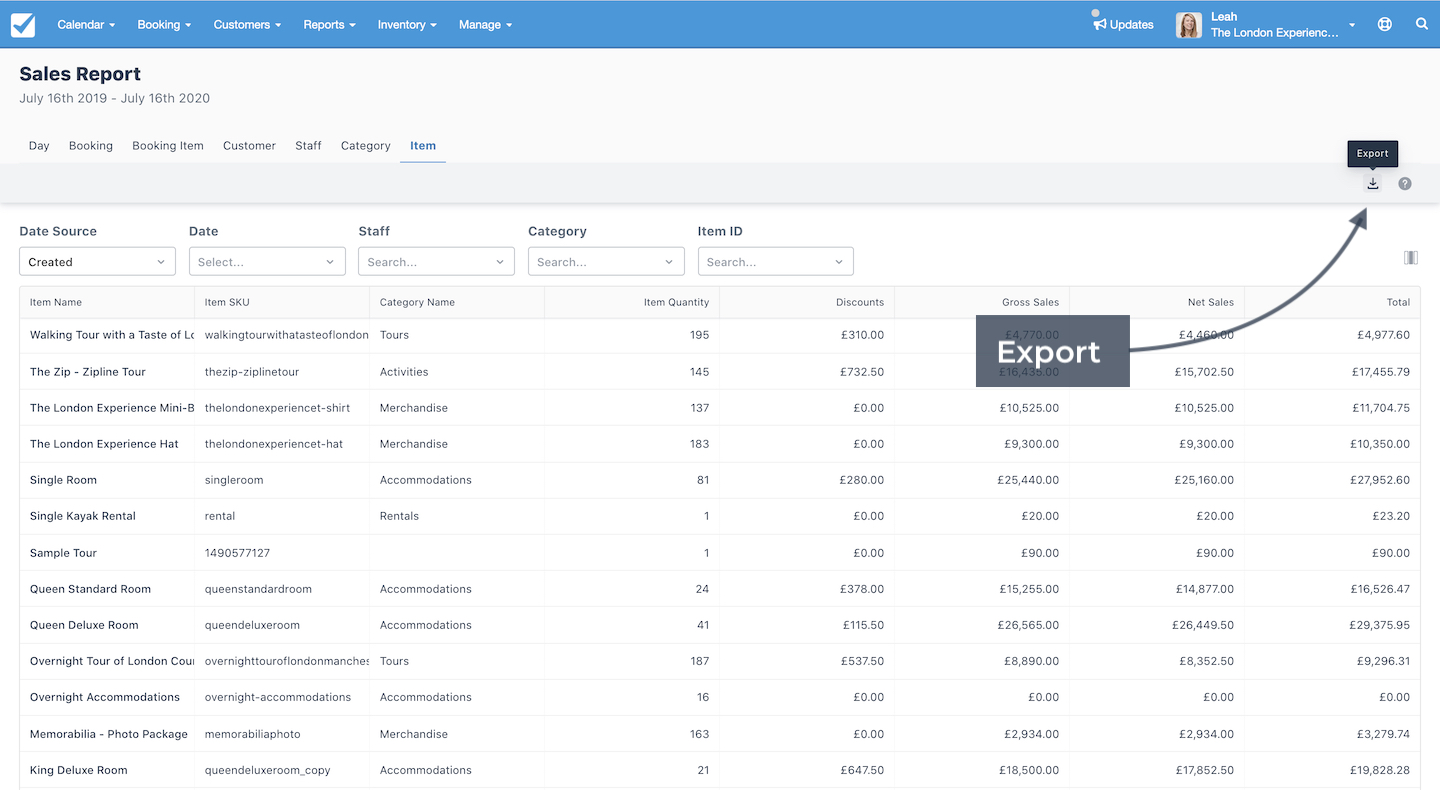The image size is (1440, 790).
Task: Click Walking Tour with a Taste item name
Action: coord(112,335)
